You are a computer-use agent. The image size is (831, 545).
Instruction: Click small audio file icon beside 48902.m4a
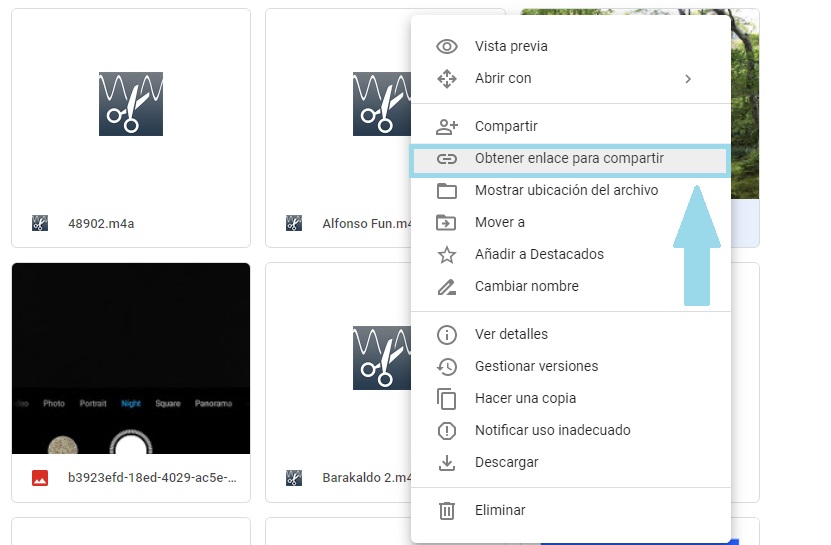click(40, 223)
